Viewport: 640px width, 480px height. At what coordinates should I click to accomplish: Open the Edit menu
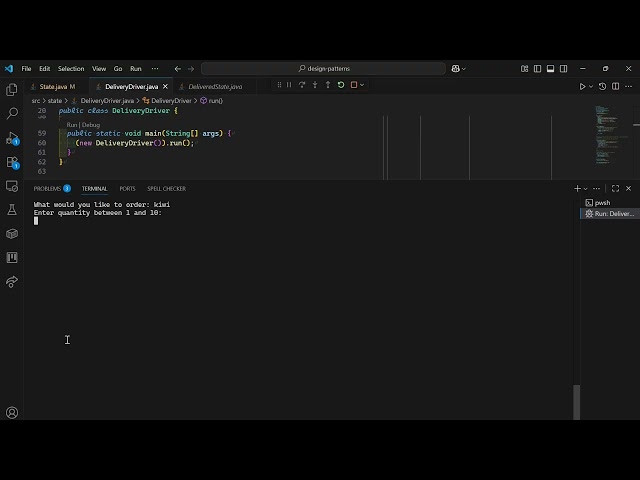pyautogui.click(x=44, y=69)
